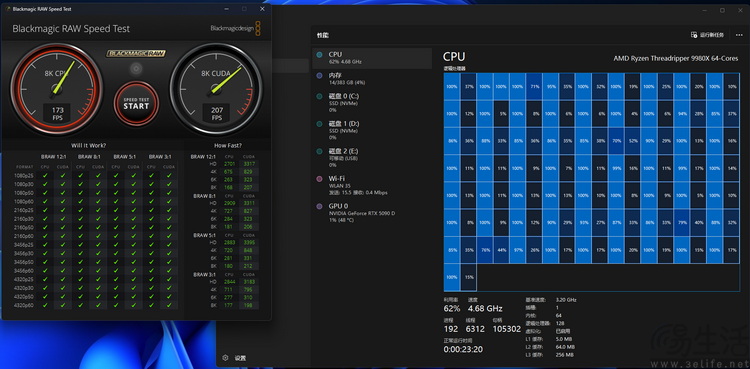
Task: Click the logical processor cell showing 52%
Action: pyautogui.click(x=633, y=141)
